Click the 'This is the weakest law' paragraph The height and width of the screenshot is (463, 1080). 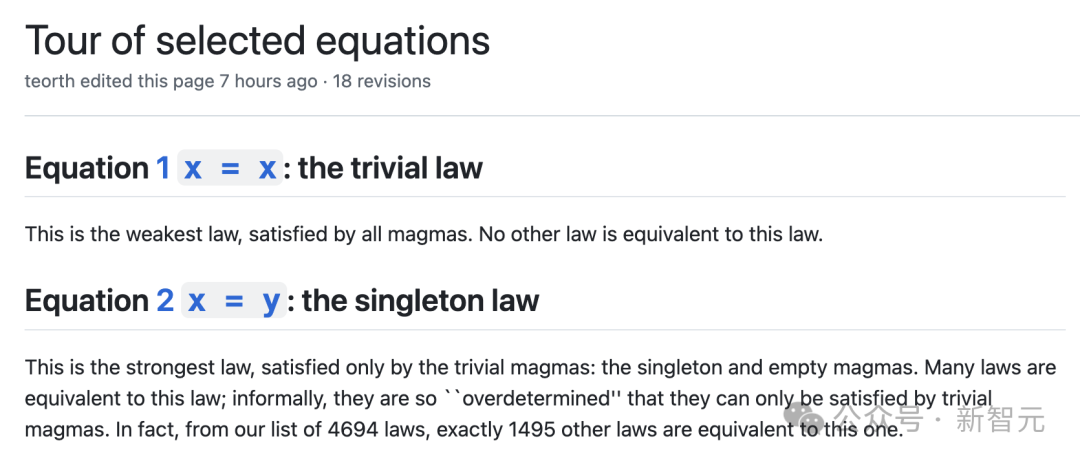pos(425,235)
